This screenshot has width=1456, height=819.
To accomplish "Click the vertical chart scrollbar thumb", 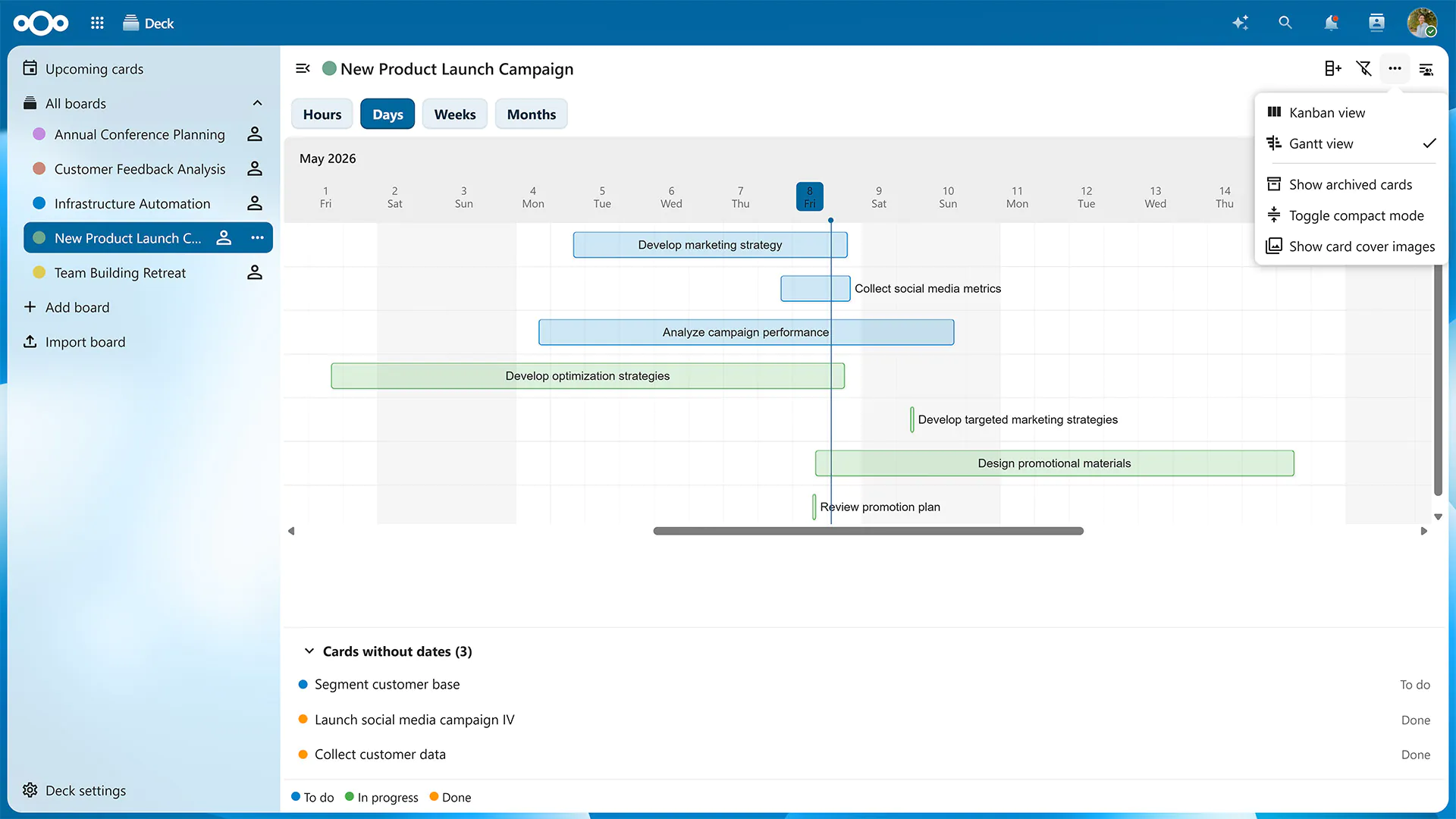I will 1438,379.
